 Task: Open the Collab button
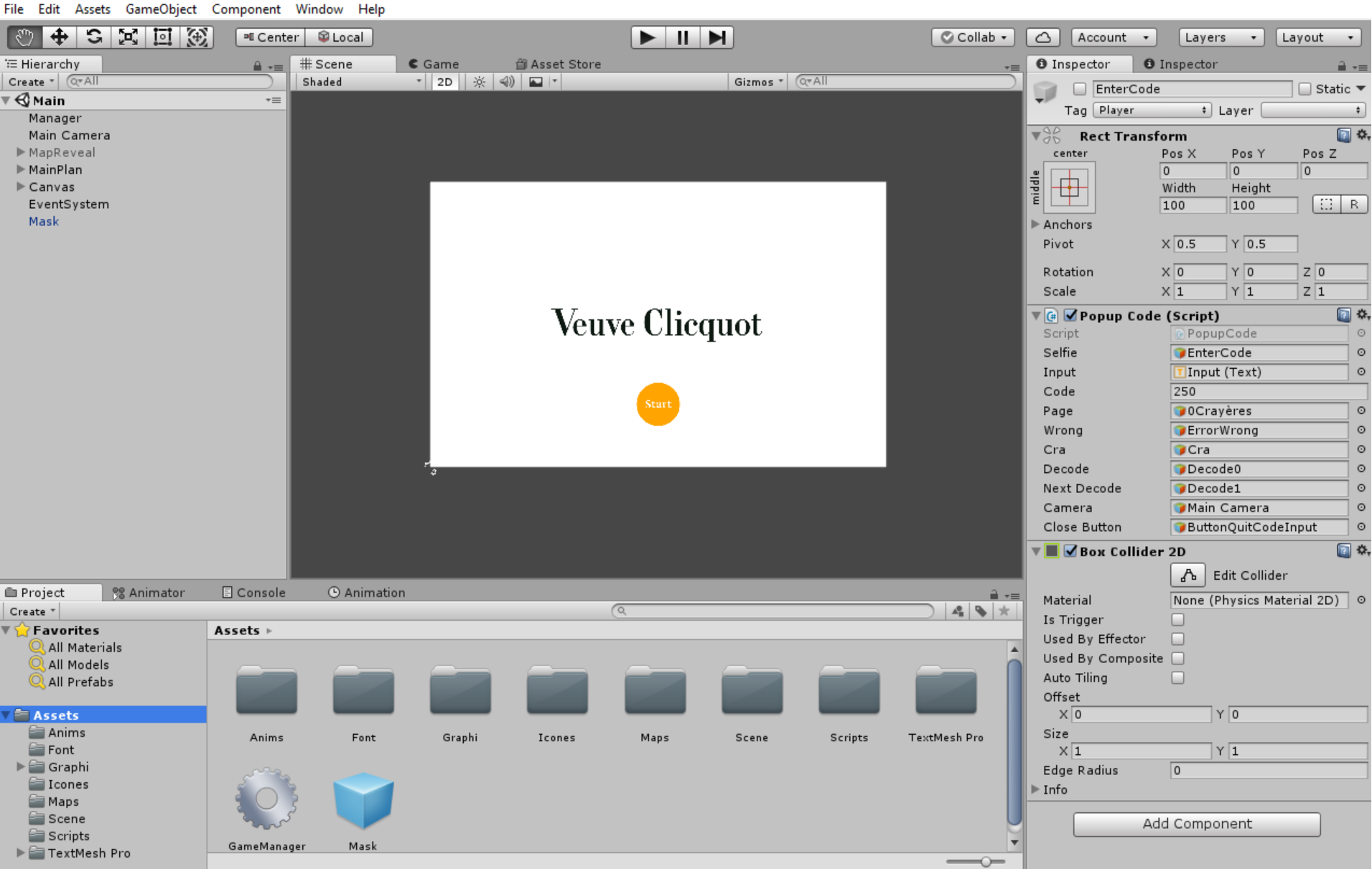coord(974,37)
